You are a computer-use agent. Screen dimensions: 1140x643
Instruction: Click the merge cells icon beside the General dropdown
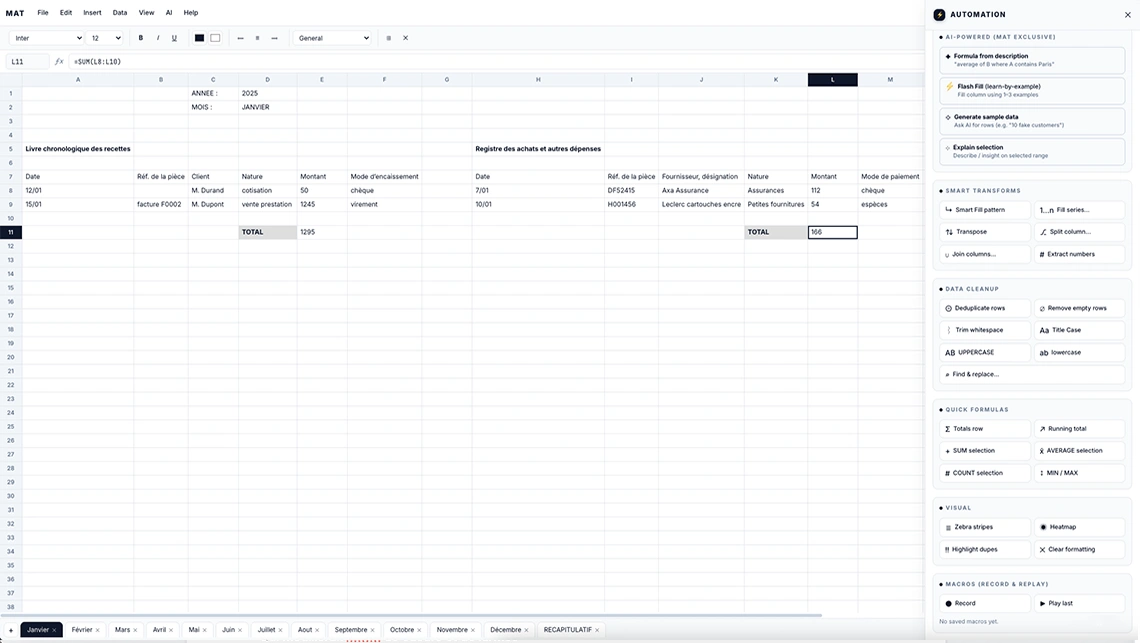coord(388,38)
